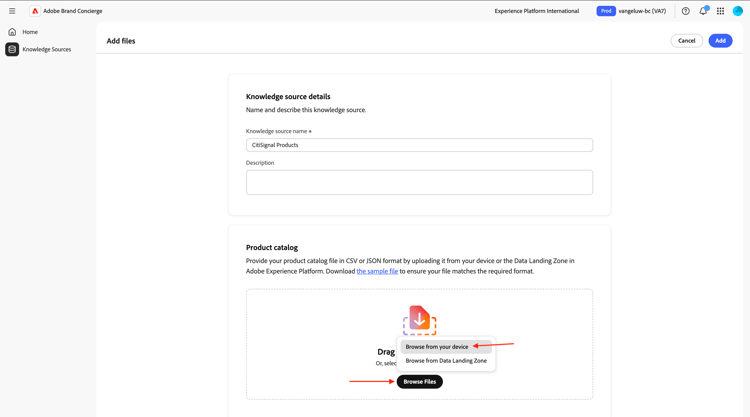Open the app switcher grid icon

coord(720,11)
